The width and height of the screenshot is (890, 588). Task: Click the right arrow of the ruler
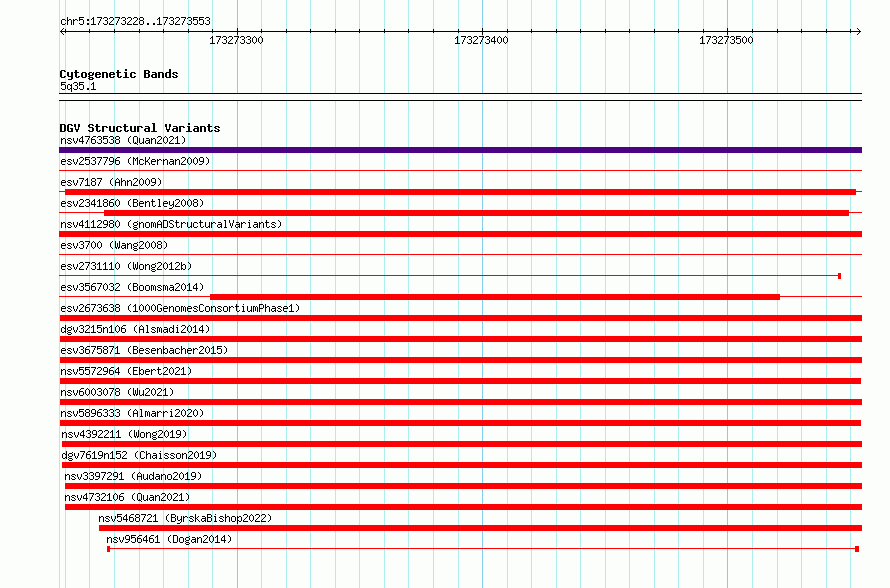(858, 31)
